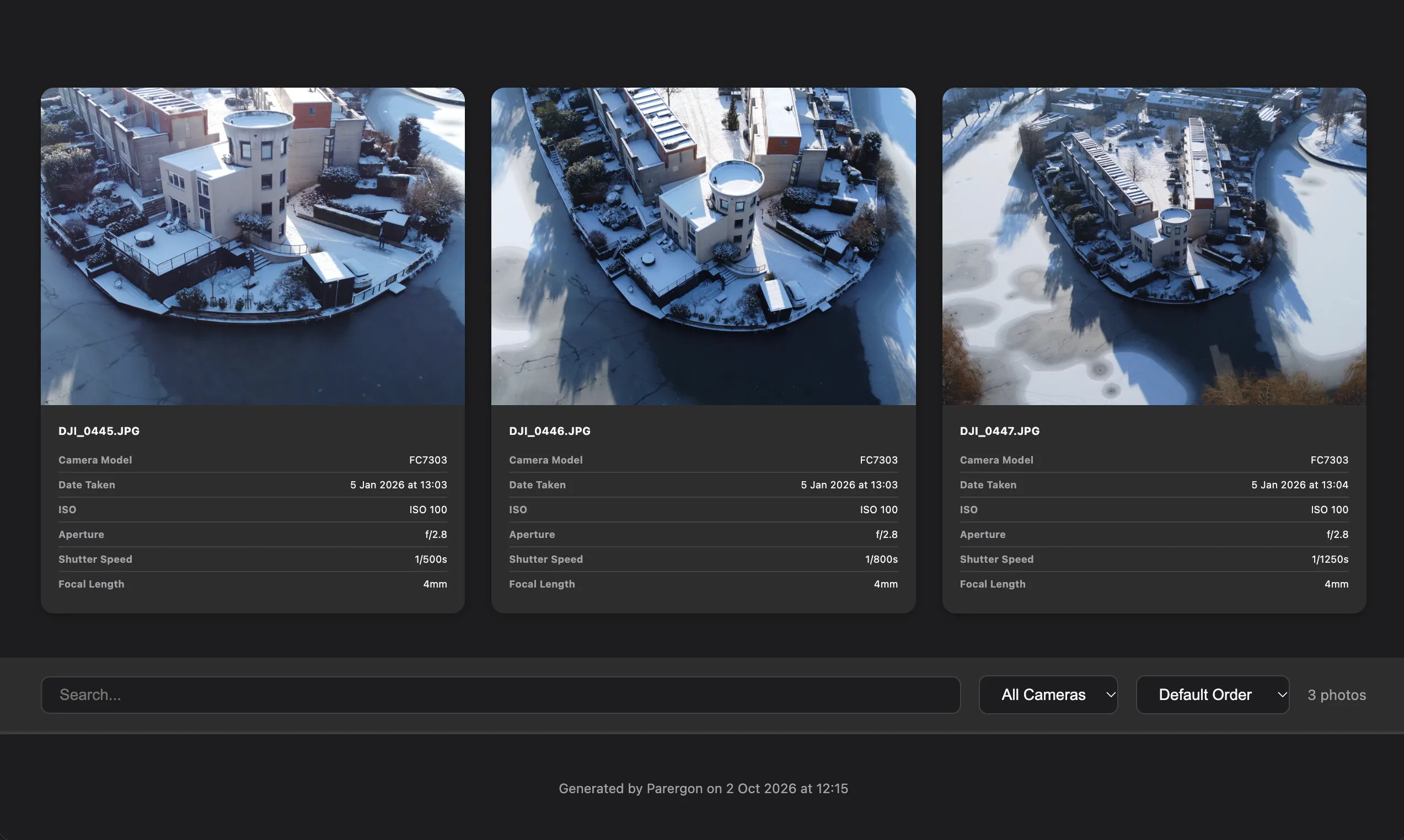Click shutter speed value 1/500s

(x=431, y=559)
